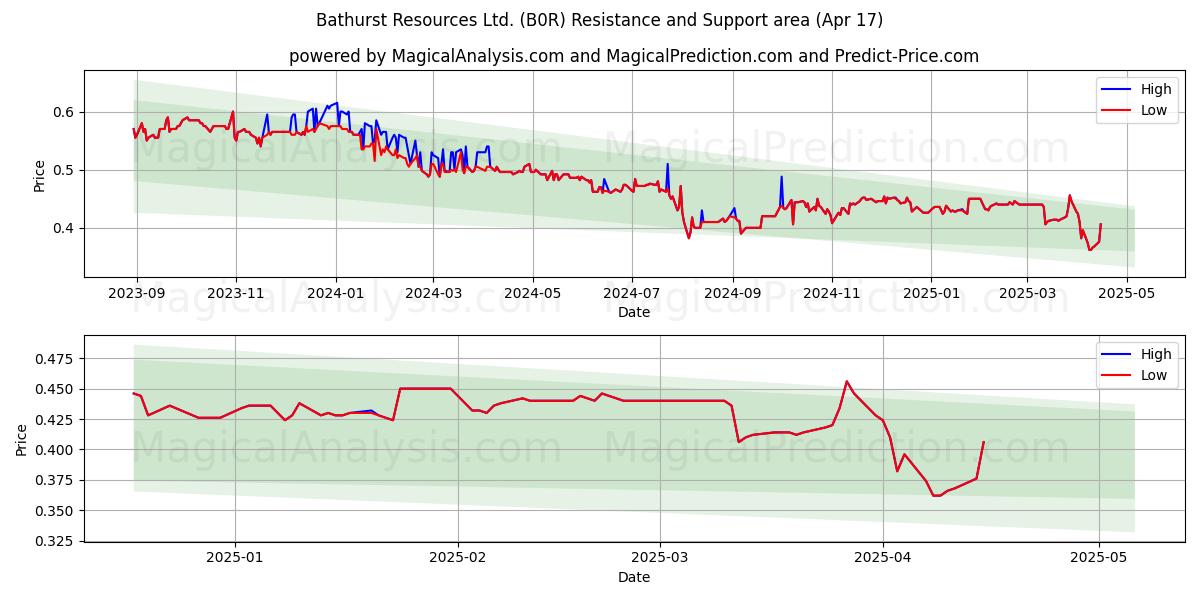
Task: Click the 'Price' y-axis label of the bottom chart
Action: click(x=22, y=439)
